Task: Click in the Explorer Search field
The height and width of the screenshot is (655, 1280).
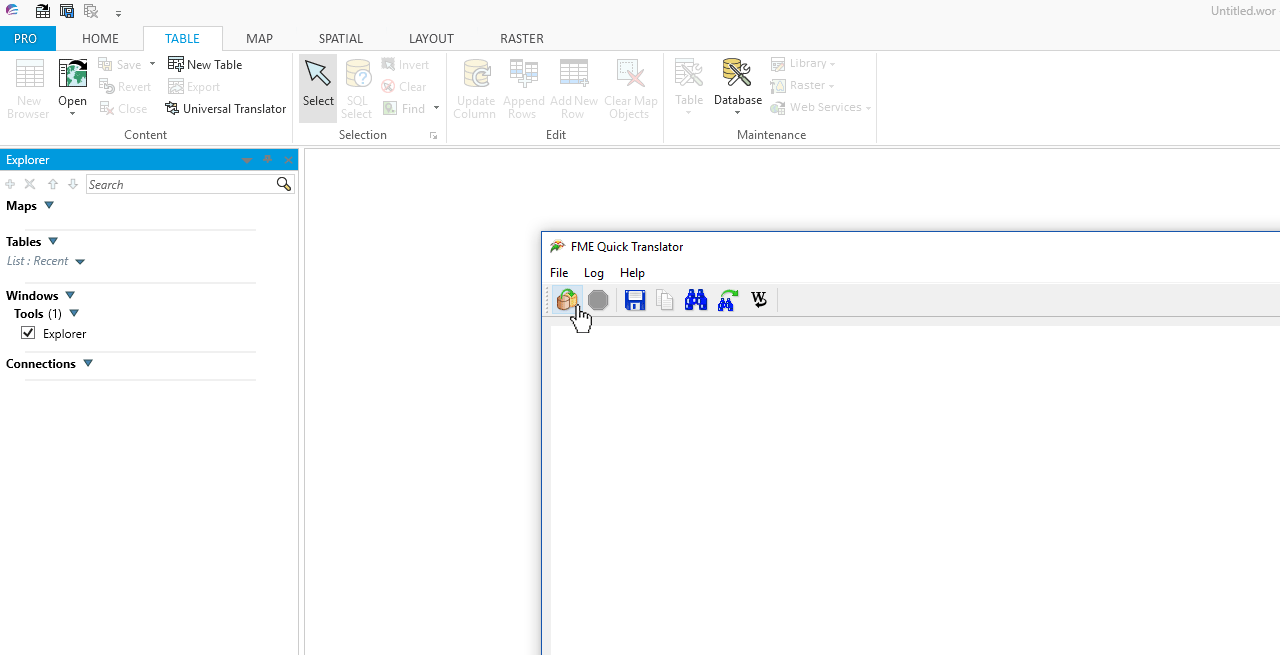Action: [180, 184]
